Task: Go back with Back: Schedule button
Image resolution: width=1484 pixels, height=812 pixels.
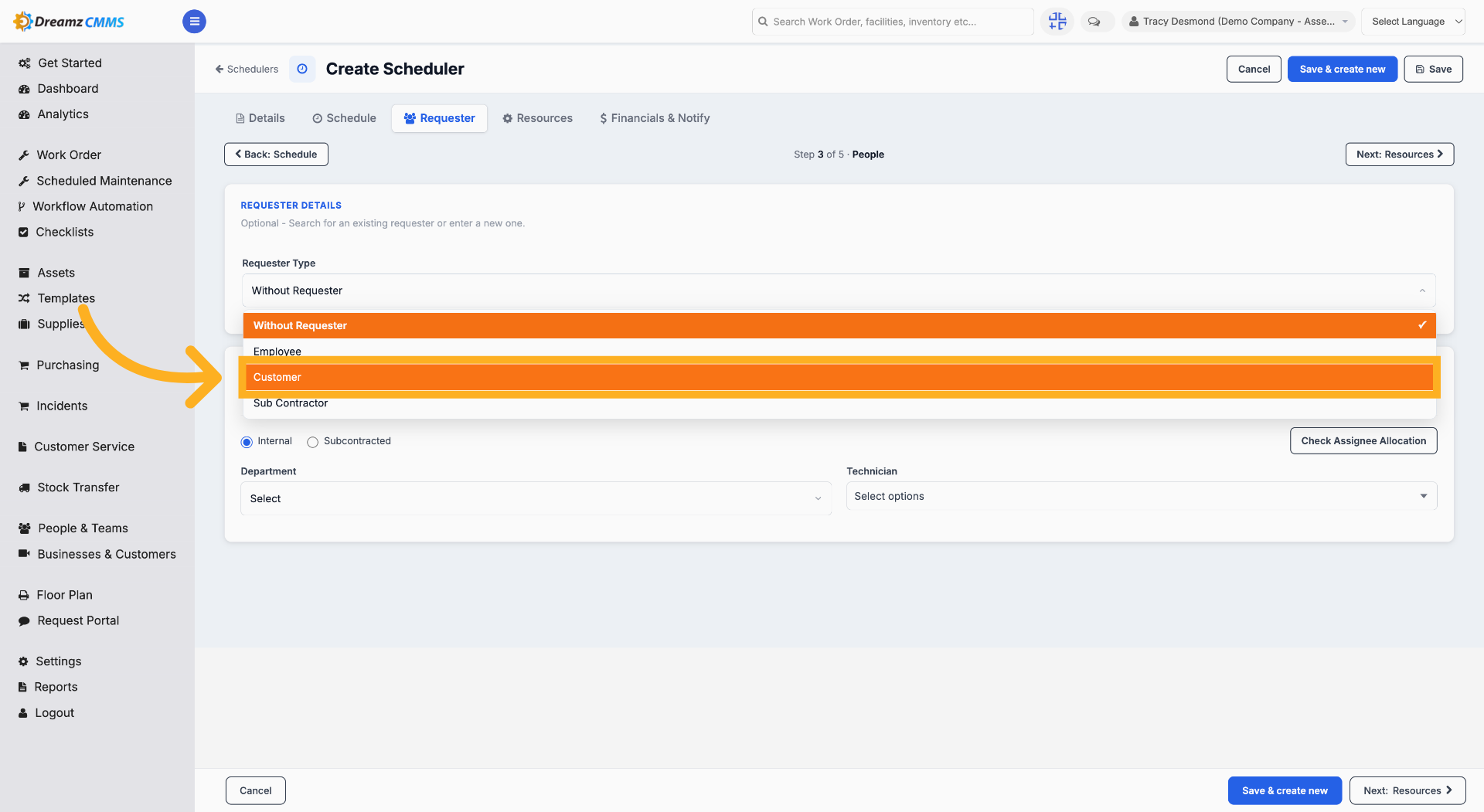Action: coord(276,155)
